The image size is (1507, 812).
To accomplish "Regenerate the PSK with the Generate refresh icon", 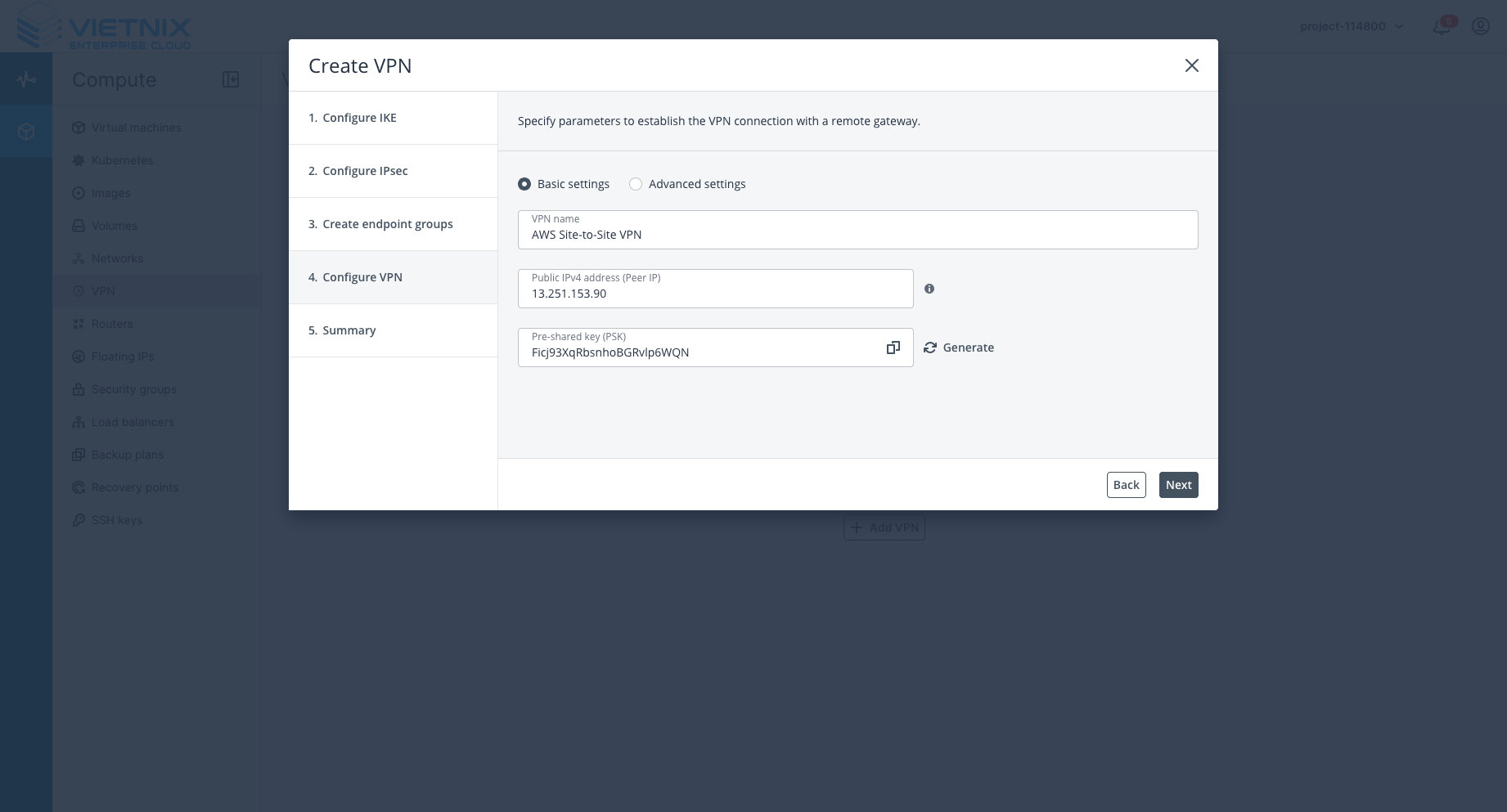I will click(929, 347).
